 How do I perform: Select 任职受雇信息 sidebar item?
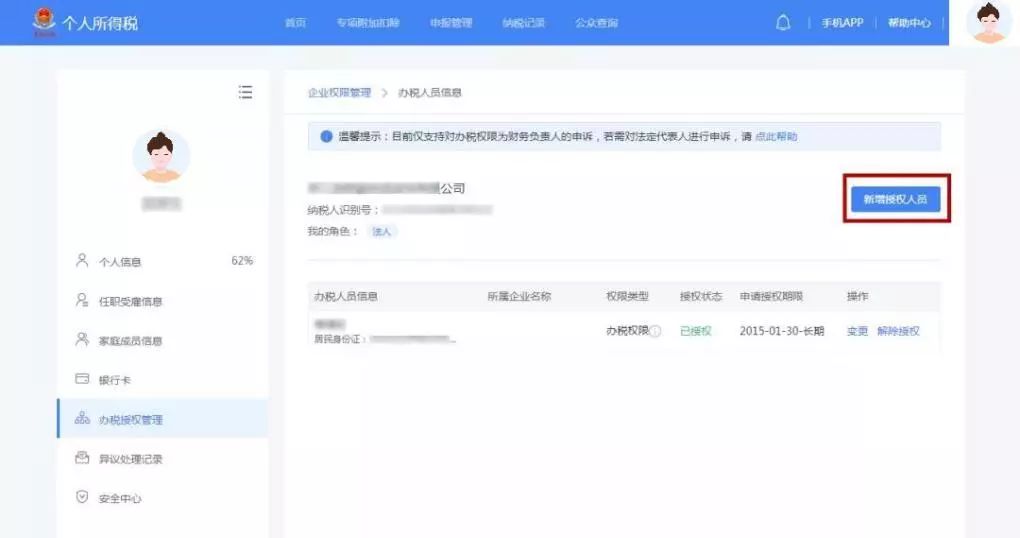pyautogui.click(x=130, y=301)
